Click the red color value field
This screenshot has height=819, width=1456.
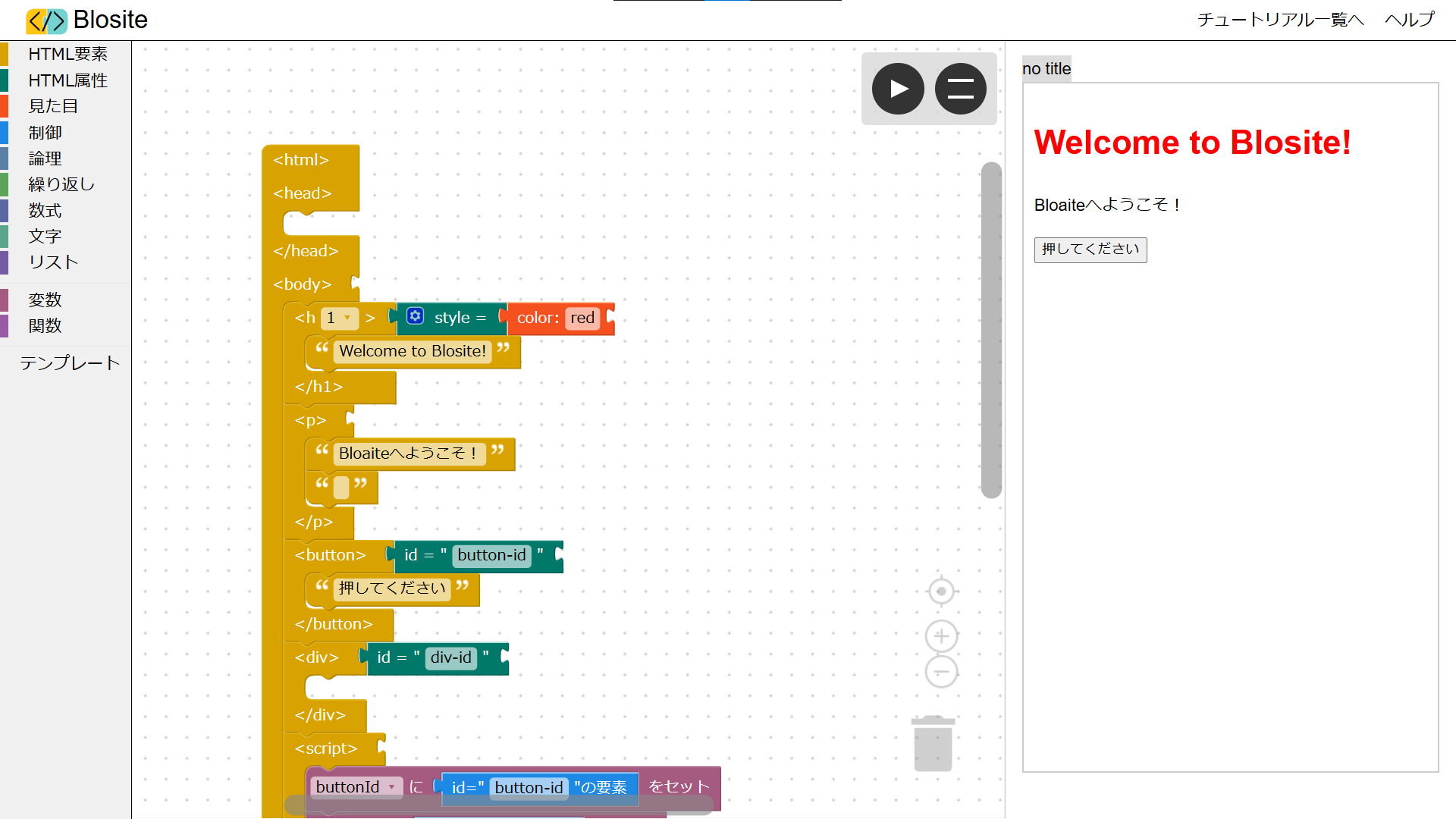(582, 318)
